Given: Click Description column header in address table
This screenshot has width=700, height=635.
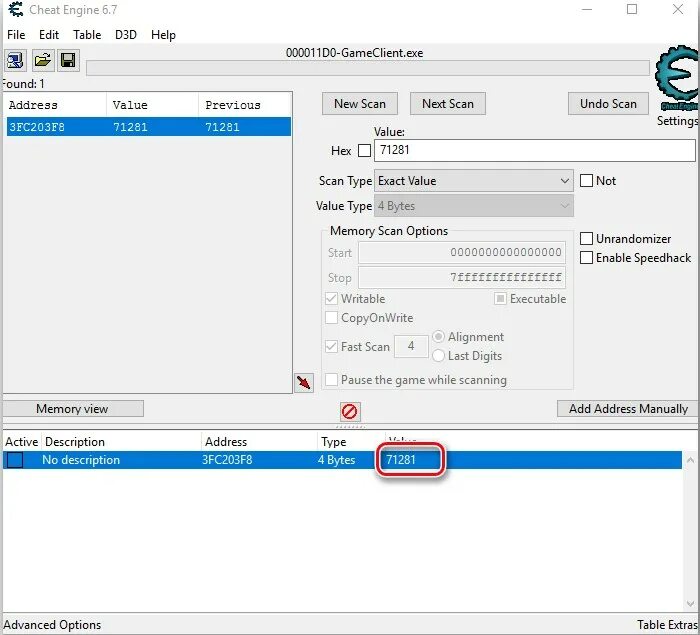Looking at the screenshot, I should coord(121,442).
